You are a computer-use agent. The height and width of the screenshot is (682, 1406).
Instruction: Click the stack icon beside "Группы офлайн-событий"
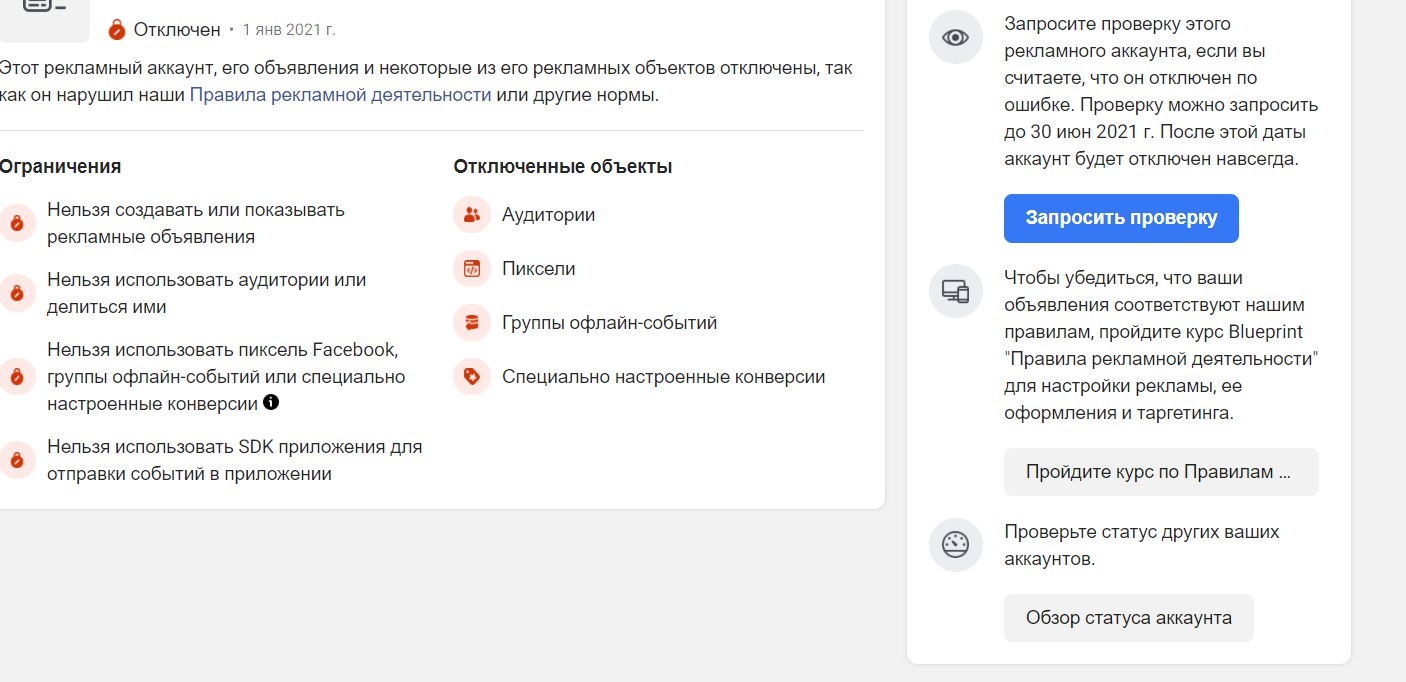pos(472,323)
